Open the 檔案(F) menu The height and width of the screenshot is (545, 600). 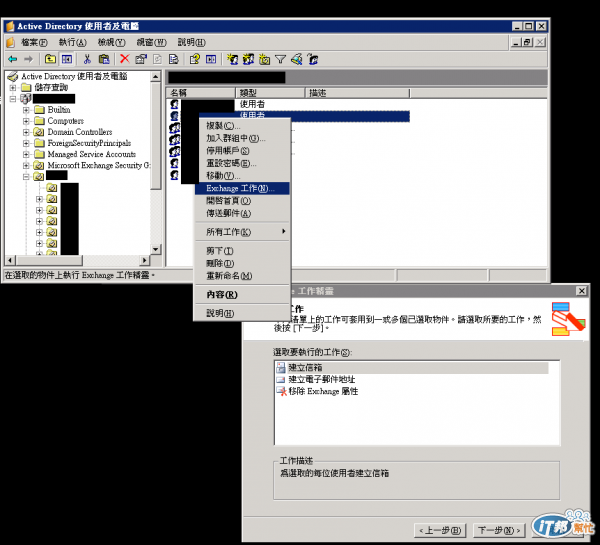[x=34, y=42]
